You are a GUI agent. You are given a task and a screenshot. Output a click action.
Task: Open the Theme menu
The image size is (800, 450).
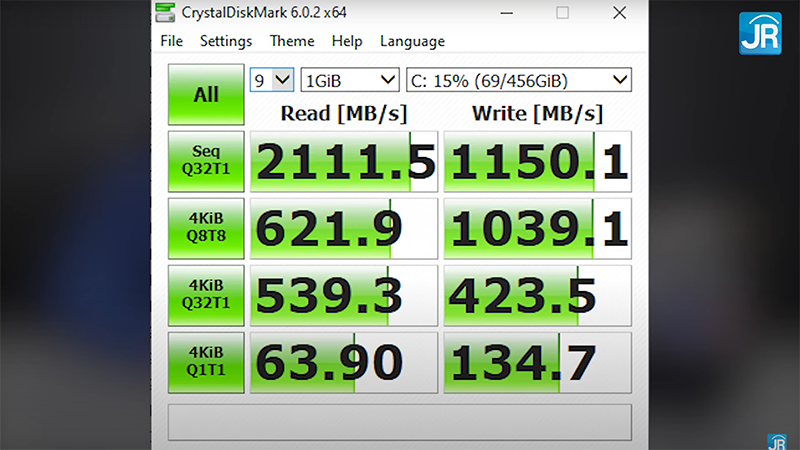click(292, 41)
